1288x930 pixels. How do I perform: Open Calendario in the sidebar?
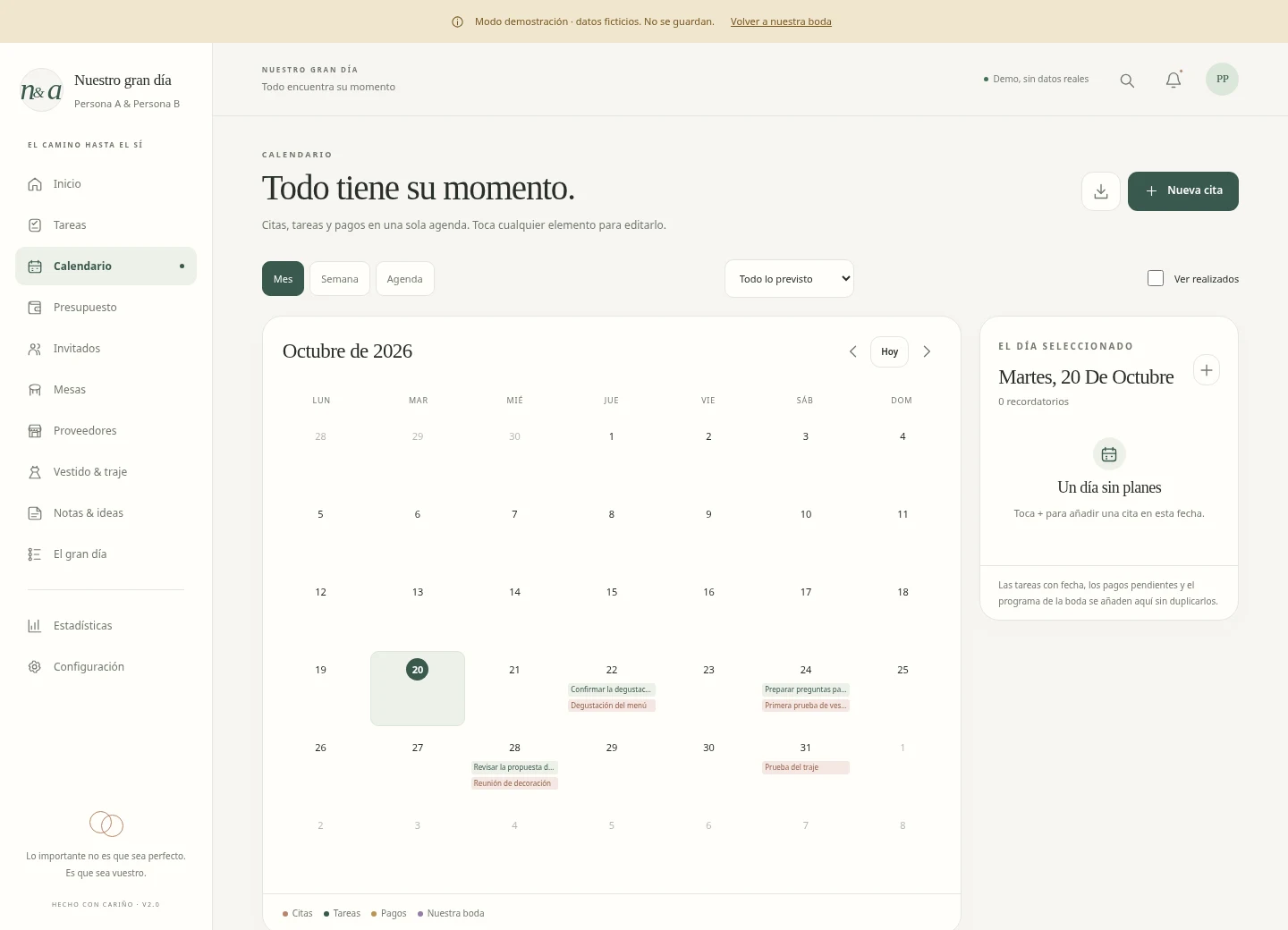click(x=106, y=266)
